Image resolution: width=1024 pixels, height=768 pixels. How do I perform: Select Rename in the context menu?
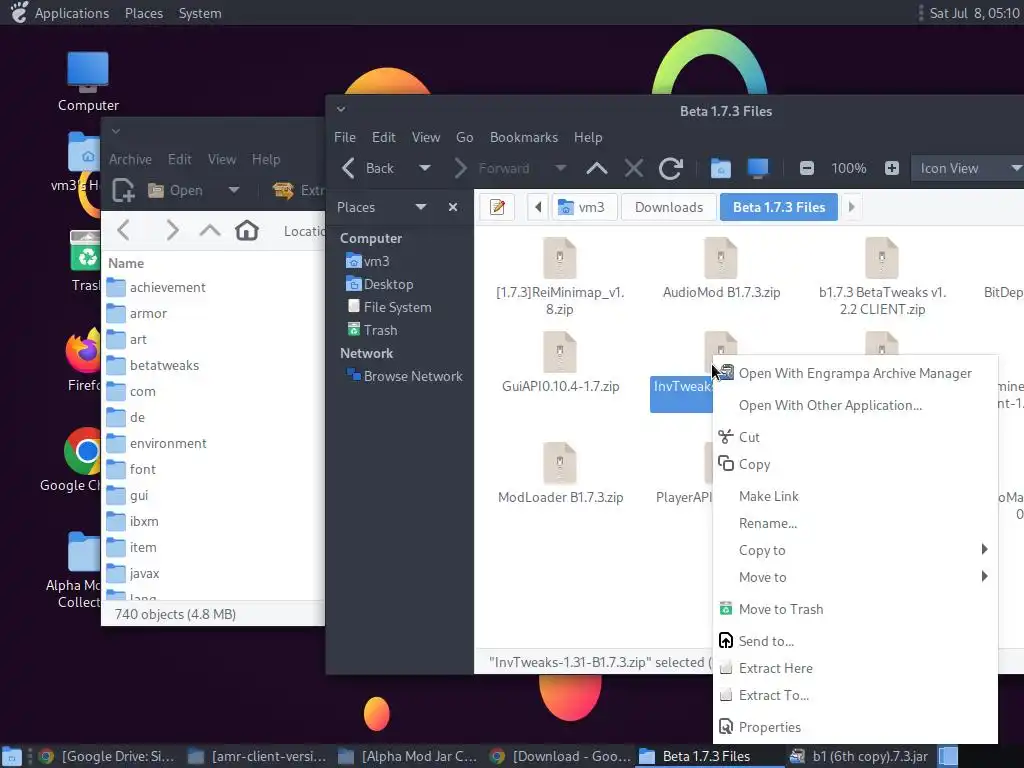855,523
